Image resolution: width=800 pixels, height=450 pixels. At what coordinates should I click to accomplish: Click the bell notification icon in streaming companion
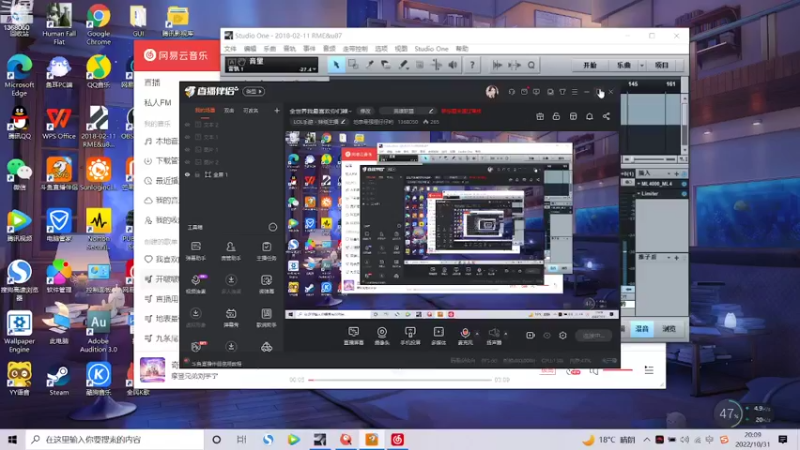tap(589, 116)
